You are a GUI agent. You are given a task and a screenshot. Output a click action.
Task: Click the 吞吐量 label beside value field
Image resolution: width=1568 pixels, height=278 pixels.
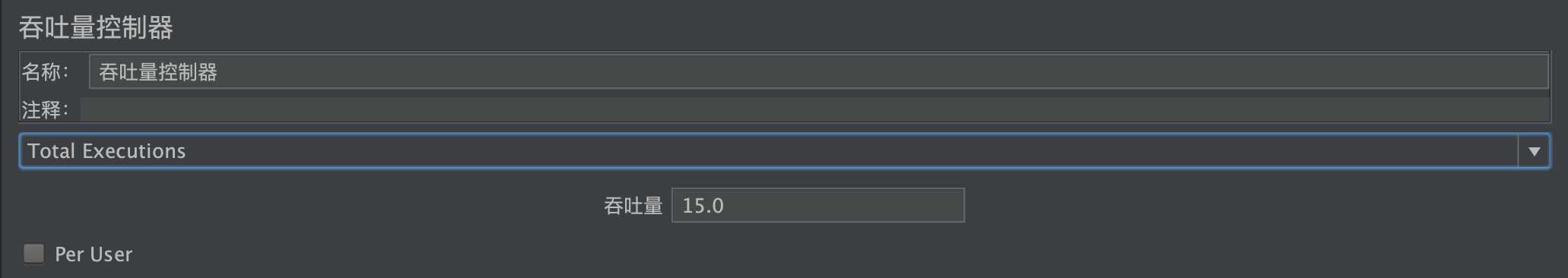pos(633,206)
